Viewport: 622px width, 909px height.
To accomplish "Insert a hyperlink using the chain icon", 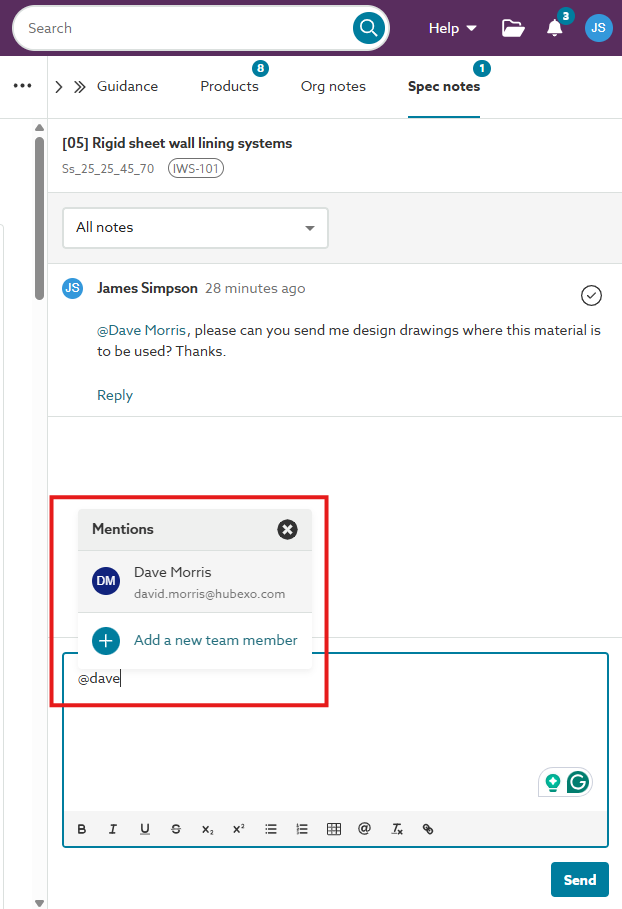I will click(427, 828).
